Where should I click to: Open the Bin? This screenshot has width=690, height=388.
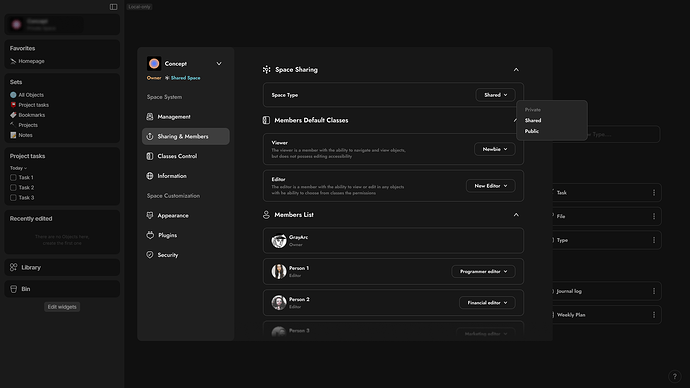(x=62, y=289)
